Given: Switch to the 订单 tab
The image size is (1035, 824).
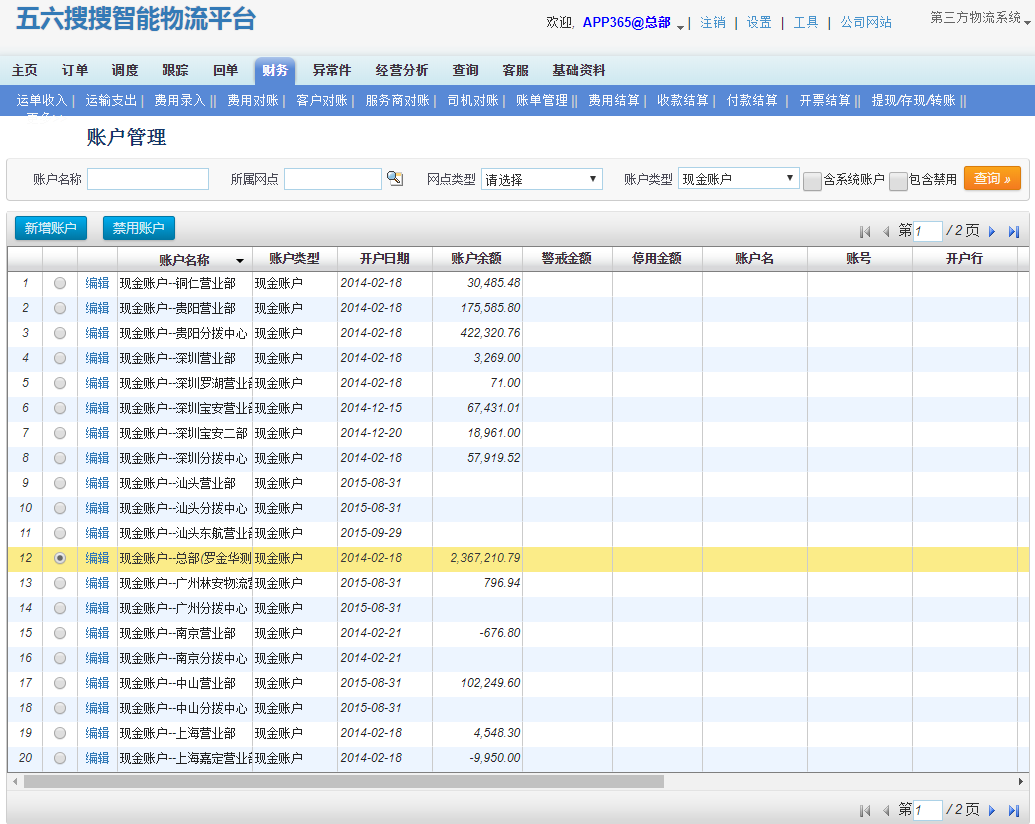Looking at the screenshot, I should point(75,71).
